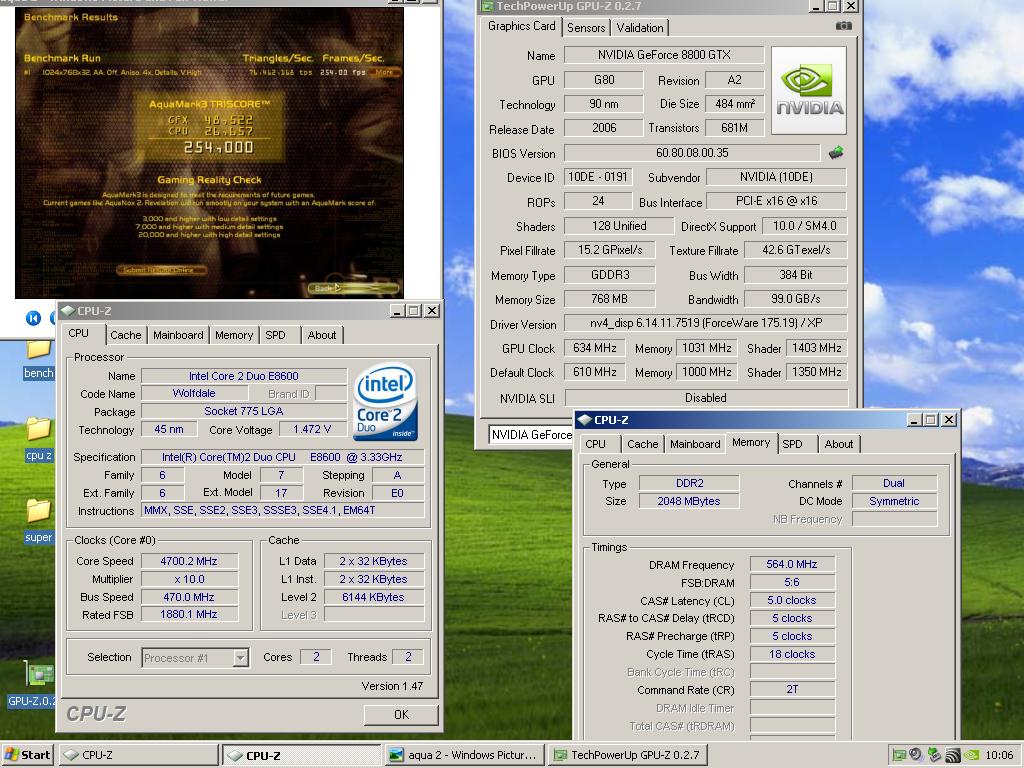Click the Rated FSB 1880.1 MHz value
The width and height of the screenshot is (1024, 768).
(189, 614)
